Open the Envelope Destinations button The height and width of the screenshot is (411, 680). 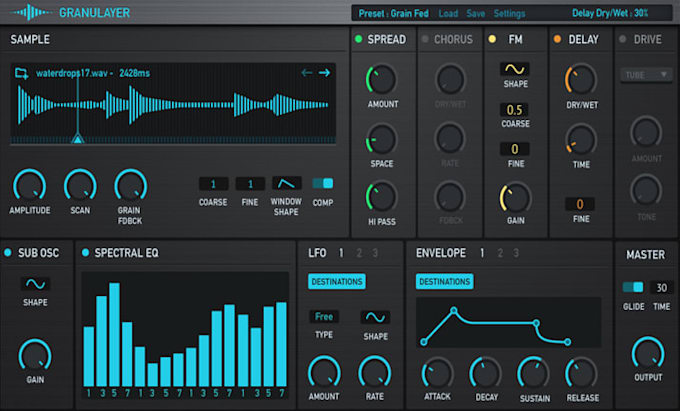(x=445, y=281)
